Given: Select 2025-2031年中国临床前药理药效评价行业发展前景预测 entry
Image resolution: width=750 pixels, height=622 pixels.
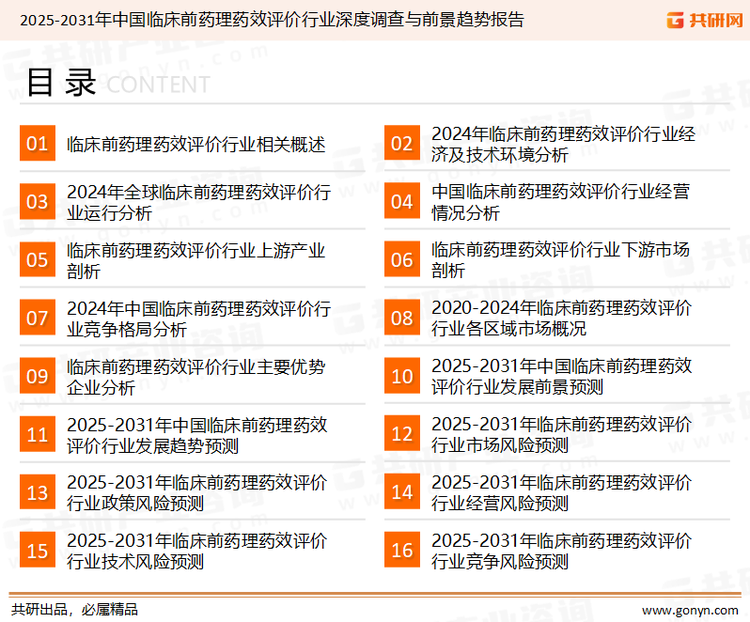Looking at the screenshot, I should pos(561,376).
